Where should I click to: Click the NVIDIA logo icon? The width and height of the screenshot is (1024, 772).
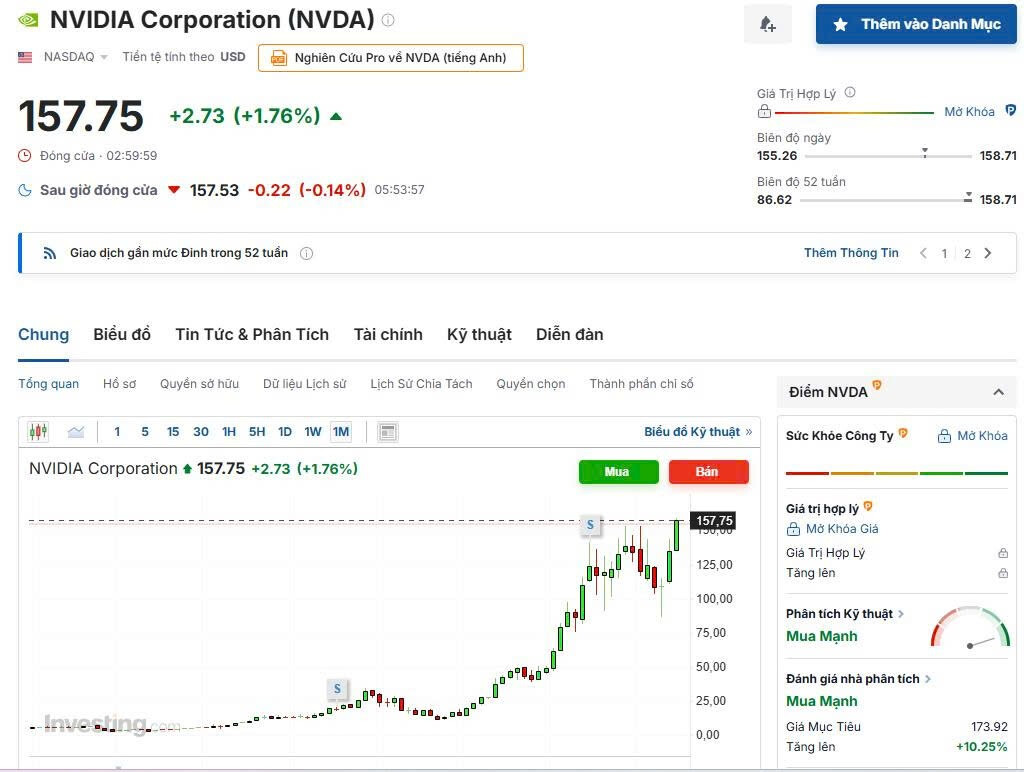point(28,20)
